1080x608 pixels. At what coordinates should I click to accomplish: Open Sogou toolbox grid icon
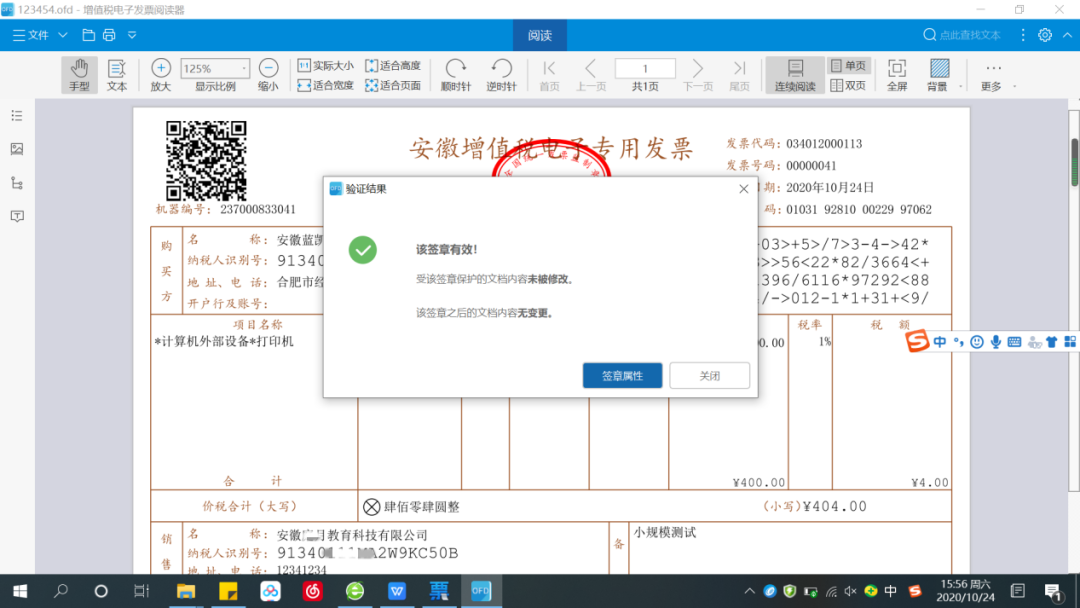tap(1070, 342)
